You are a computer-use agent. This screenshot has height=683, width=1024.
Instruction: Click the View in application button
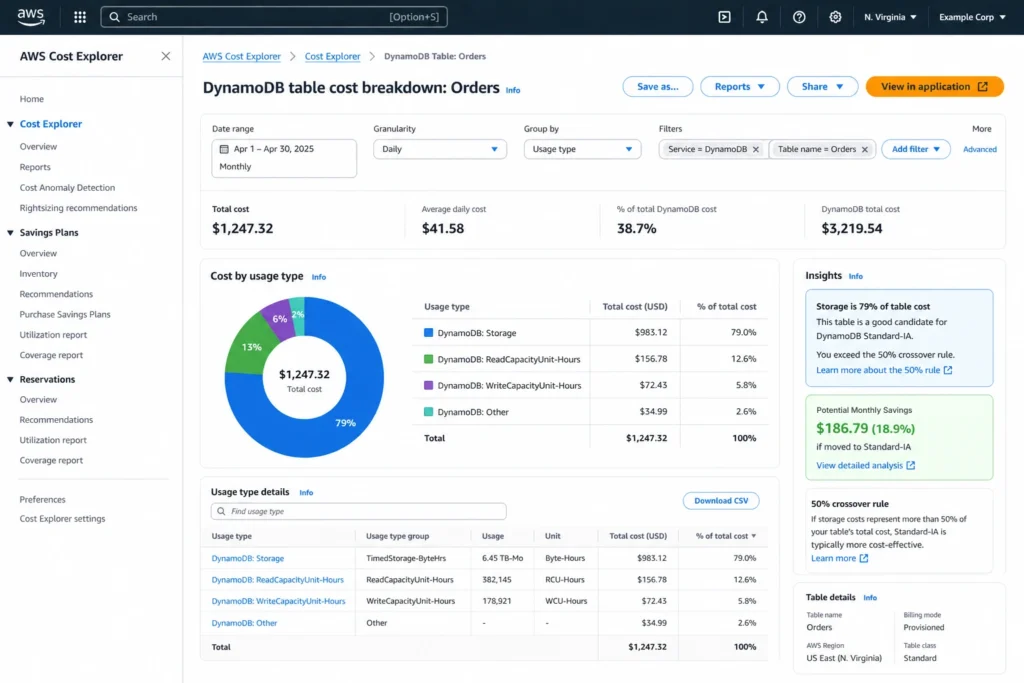coord(934,86)
